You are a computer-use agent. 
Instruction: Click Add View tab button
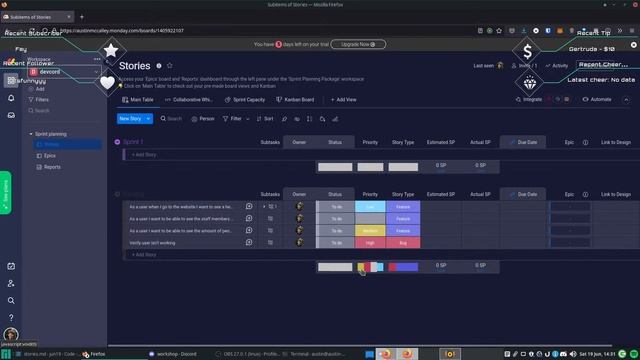(343, 100)
